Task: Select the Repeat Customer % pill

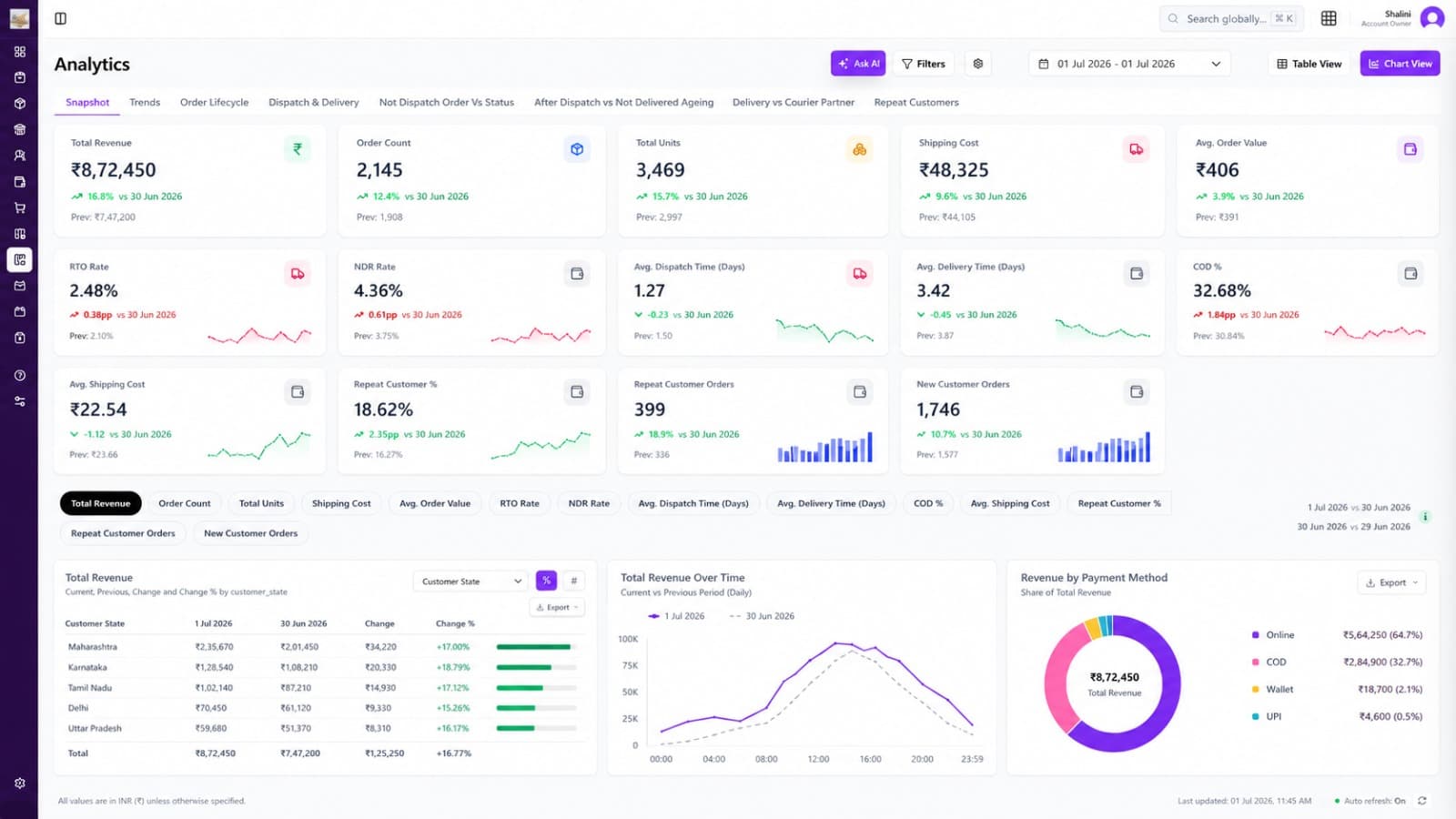Action: (1119, 503)
